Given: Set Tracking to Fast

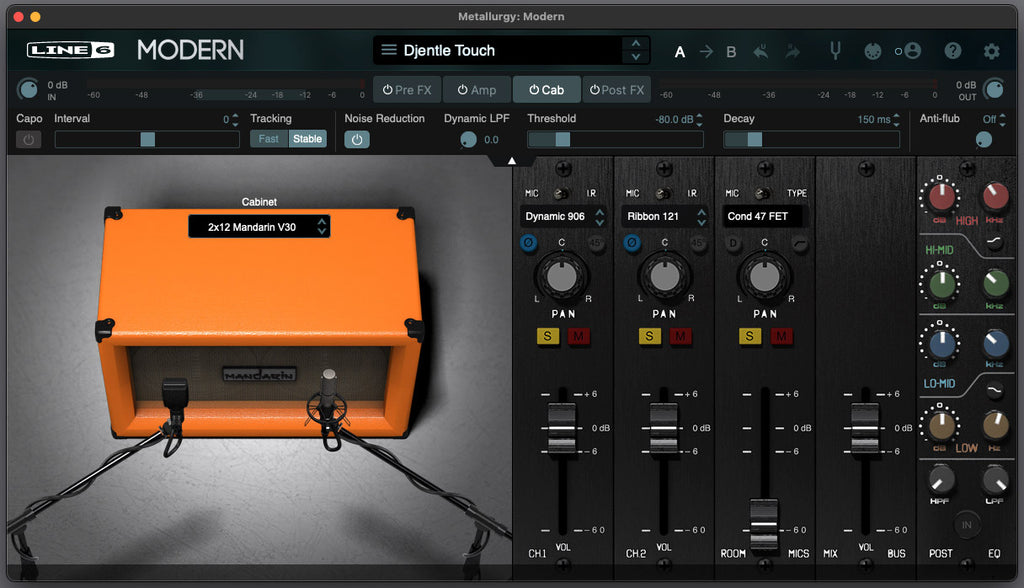Looking at the screenshot, I should coord(268,139).
